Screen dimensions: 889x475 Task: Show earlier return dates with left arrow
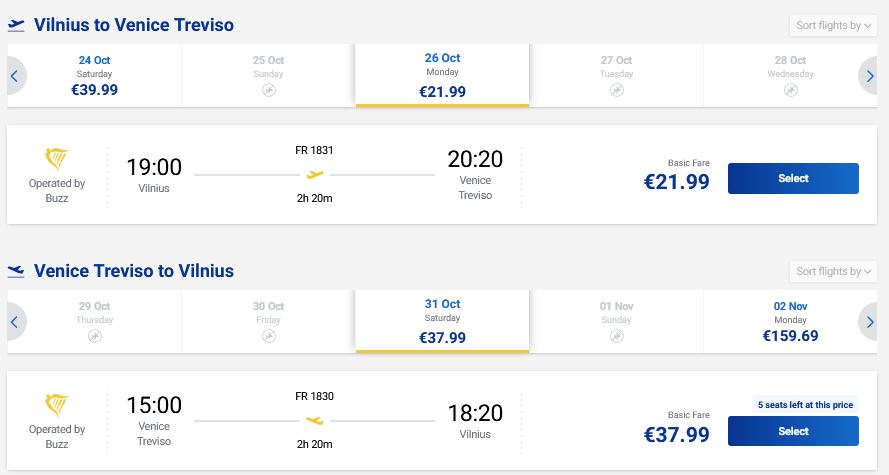pos(16,321)
